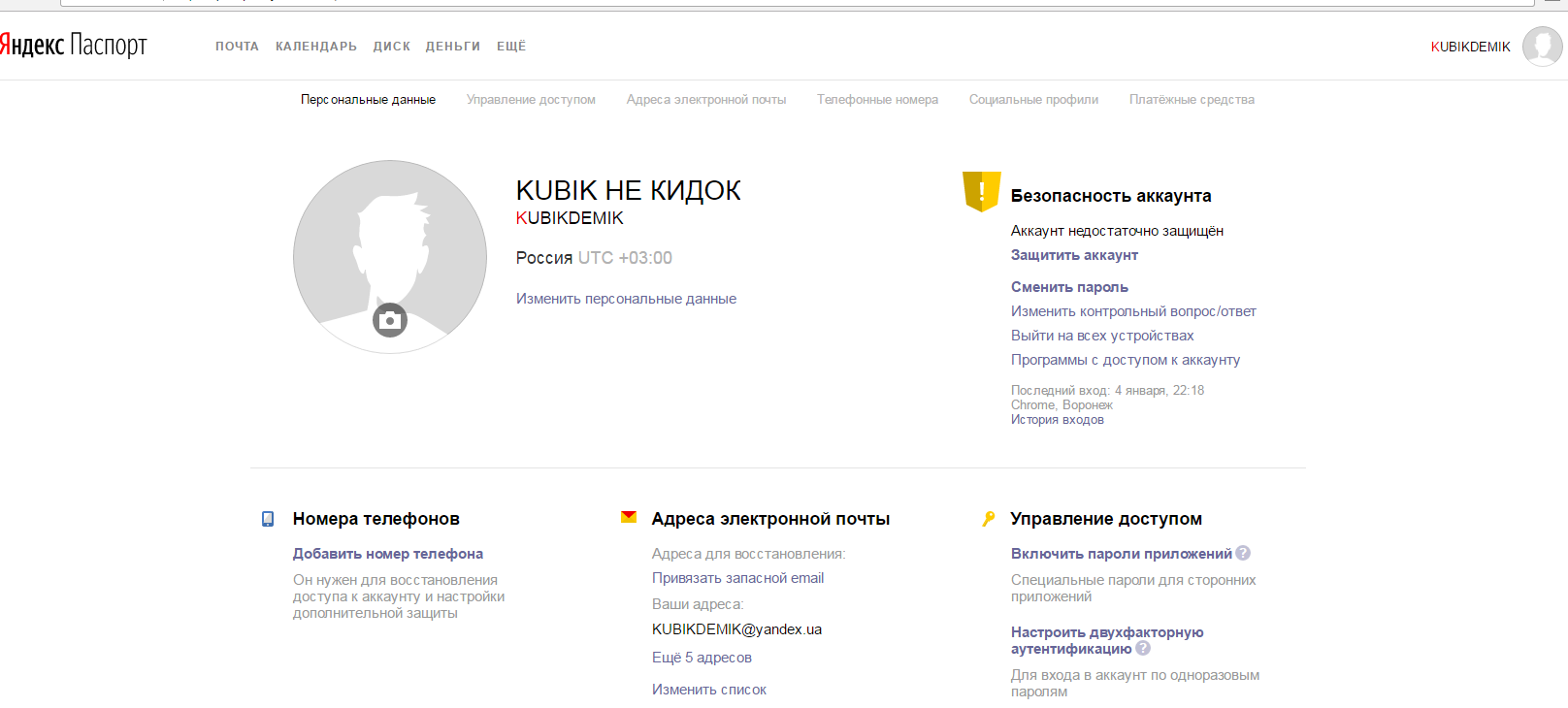Open Программы с доступом к аккаунту
This screenshot has width=1568, height=708.
1127,360
